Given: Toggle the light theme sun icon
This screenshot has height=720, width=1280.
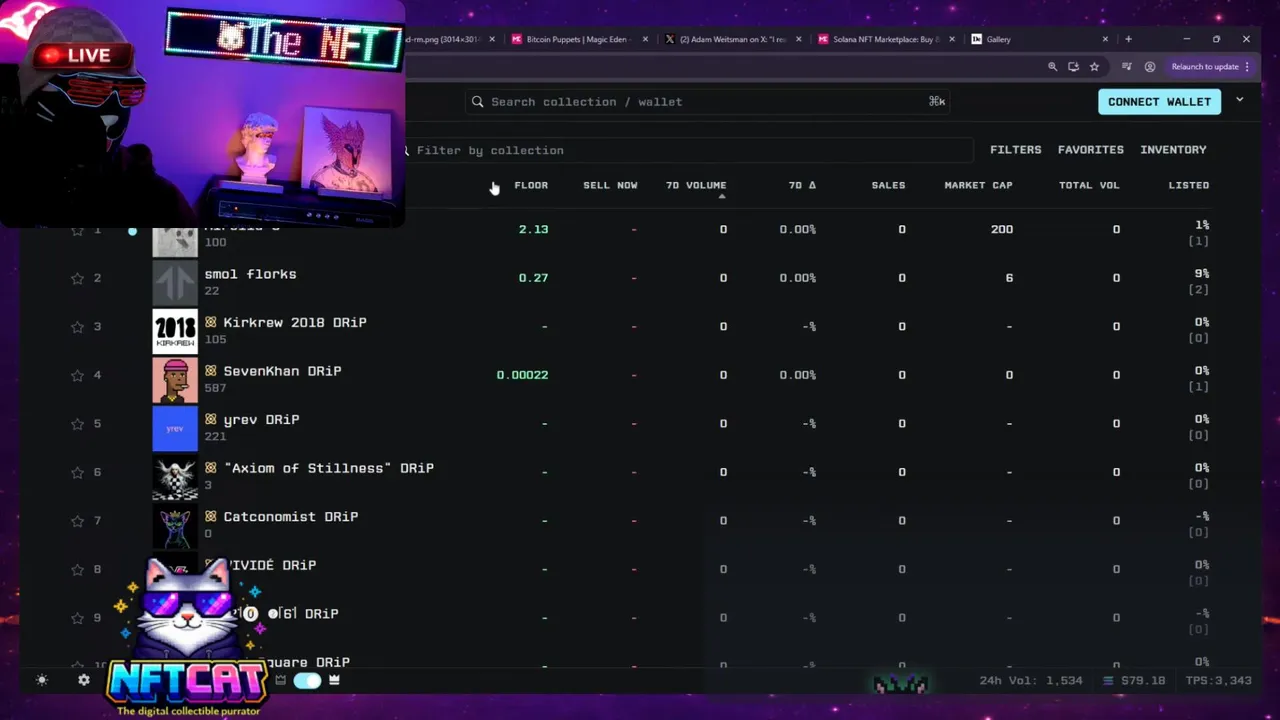Looking at the screenshot, I should pyautogui.click(x=41, y=680).
